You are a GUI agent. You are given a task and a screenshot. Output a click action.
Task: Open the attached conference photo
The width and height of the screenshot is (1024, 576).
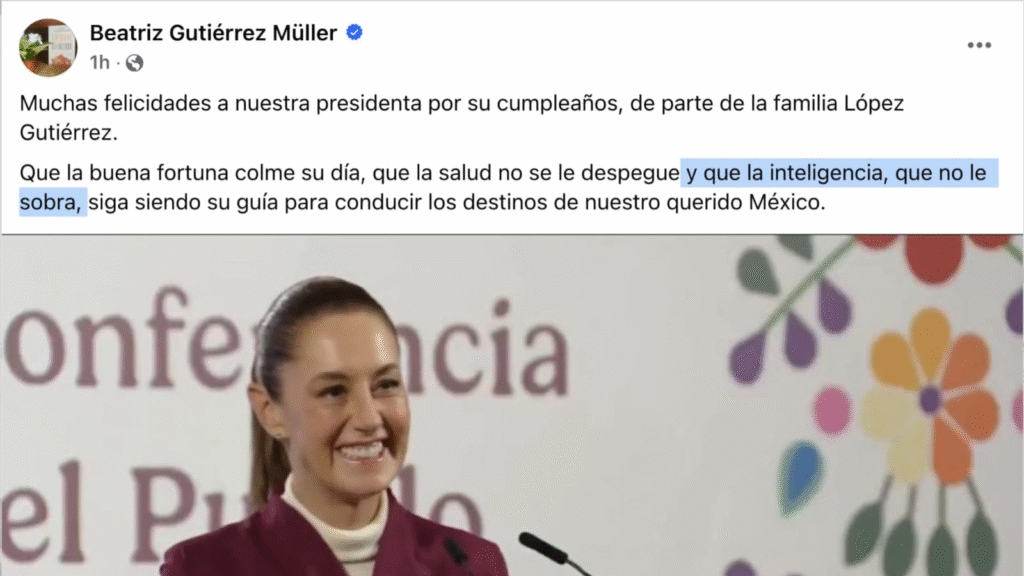click(x=512, y=405)
